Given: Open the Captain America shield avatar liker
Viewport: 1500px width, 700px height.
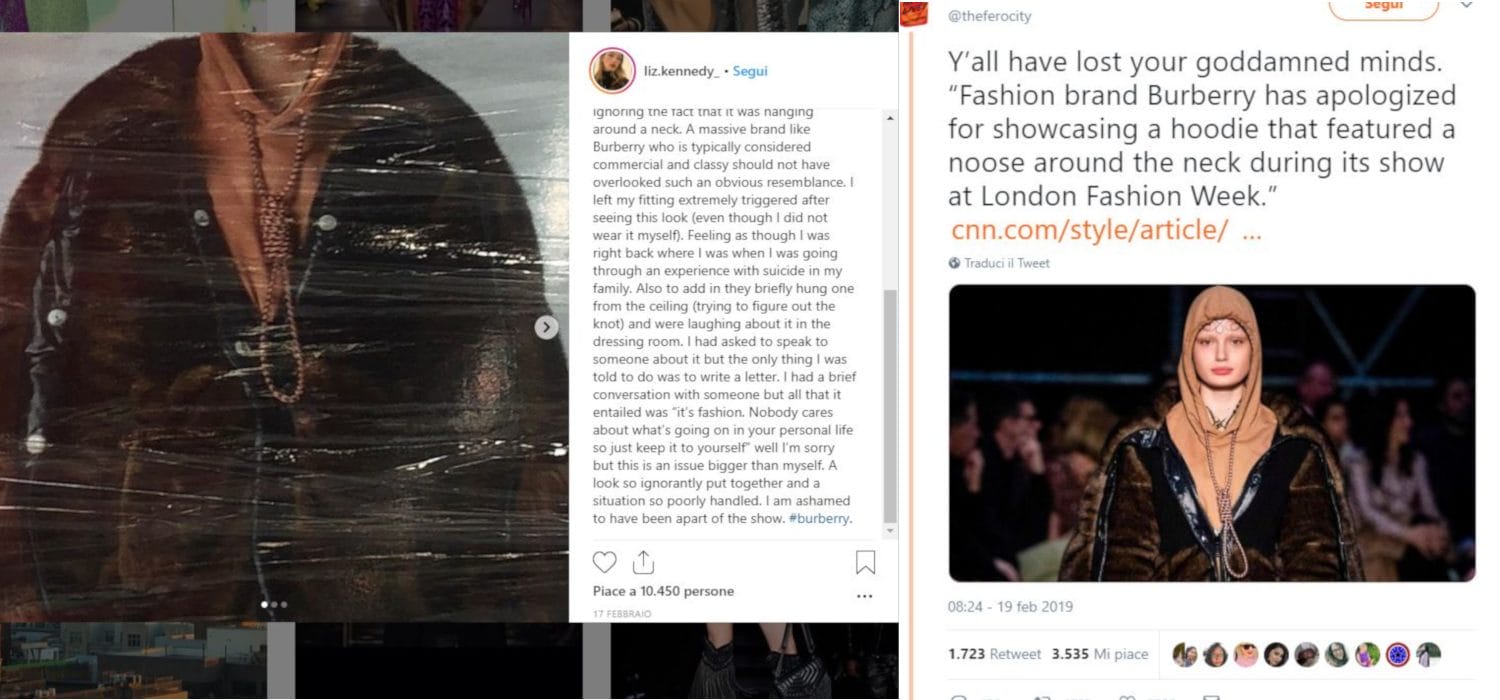Looking at the screenshot, I should coord(1397,655).
